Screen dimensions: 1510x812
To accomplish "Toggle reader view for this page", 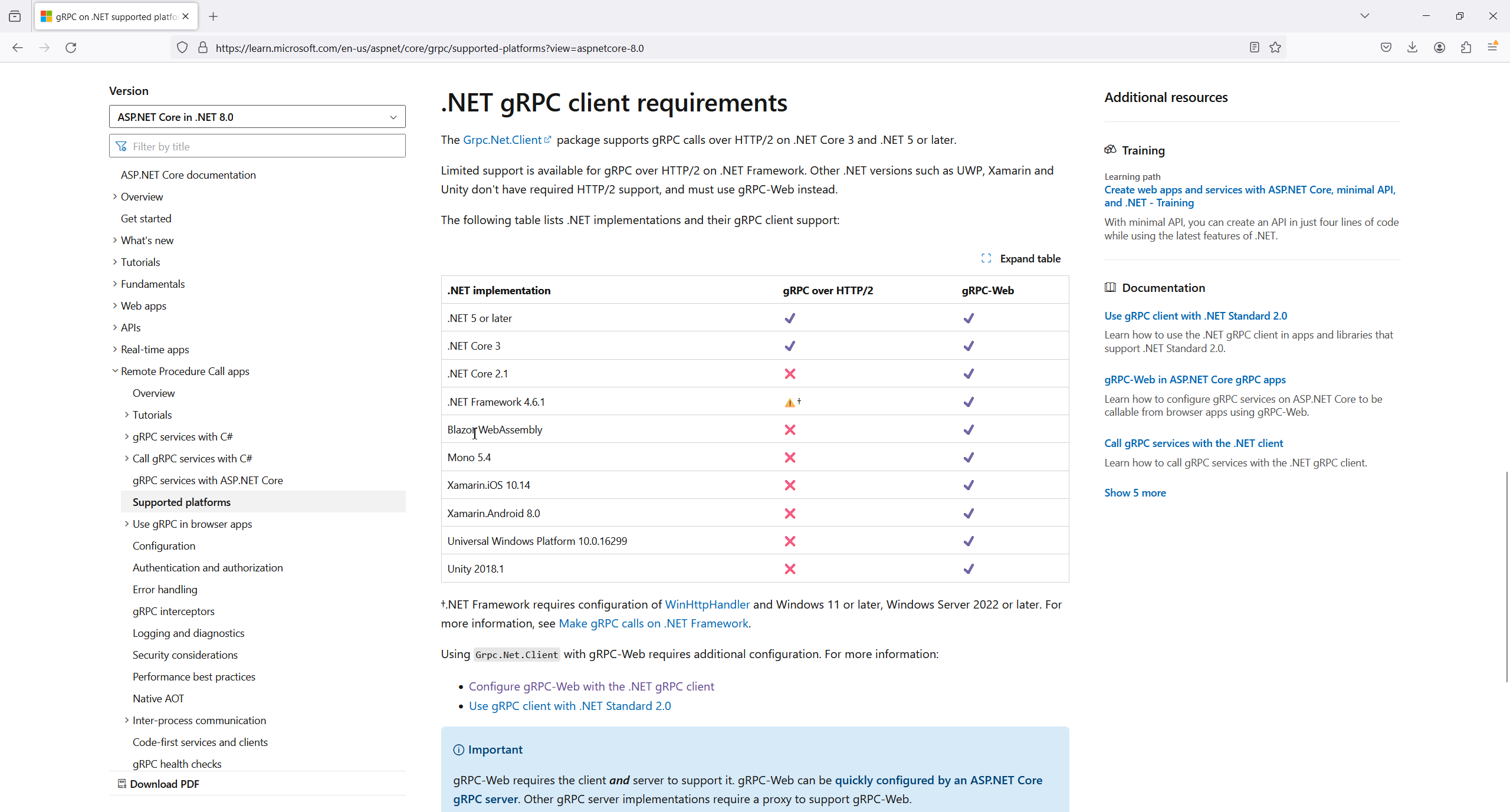I will 1253,47.
